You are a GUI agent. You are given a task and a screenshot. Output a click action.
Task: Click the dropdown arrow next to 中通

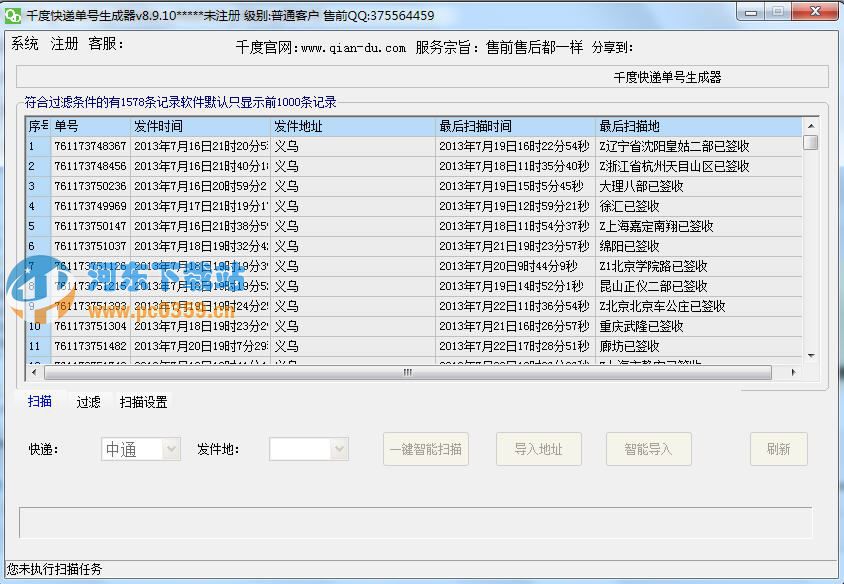coord(168,448)
